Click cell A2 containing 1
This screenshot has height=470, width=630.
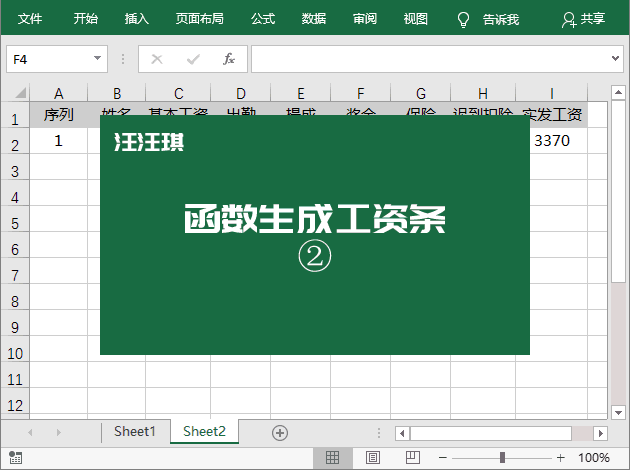tap(59, 141)
